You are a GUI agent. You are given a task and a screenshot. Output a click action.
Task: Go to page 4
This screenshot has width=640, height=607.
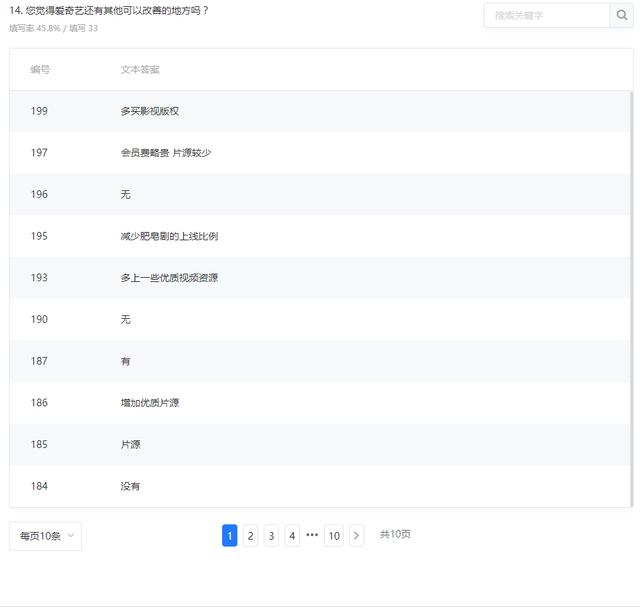292,536
